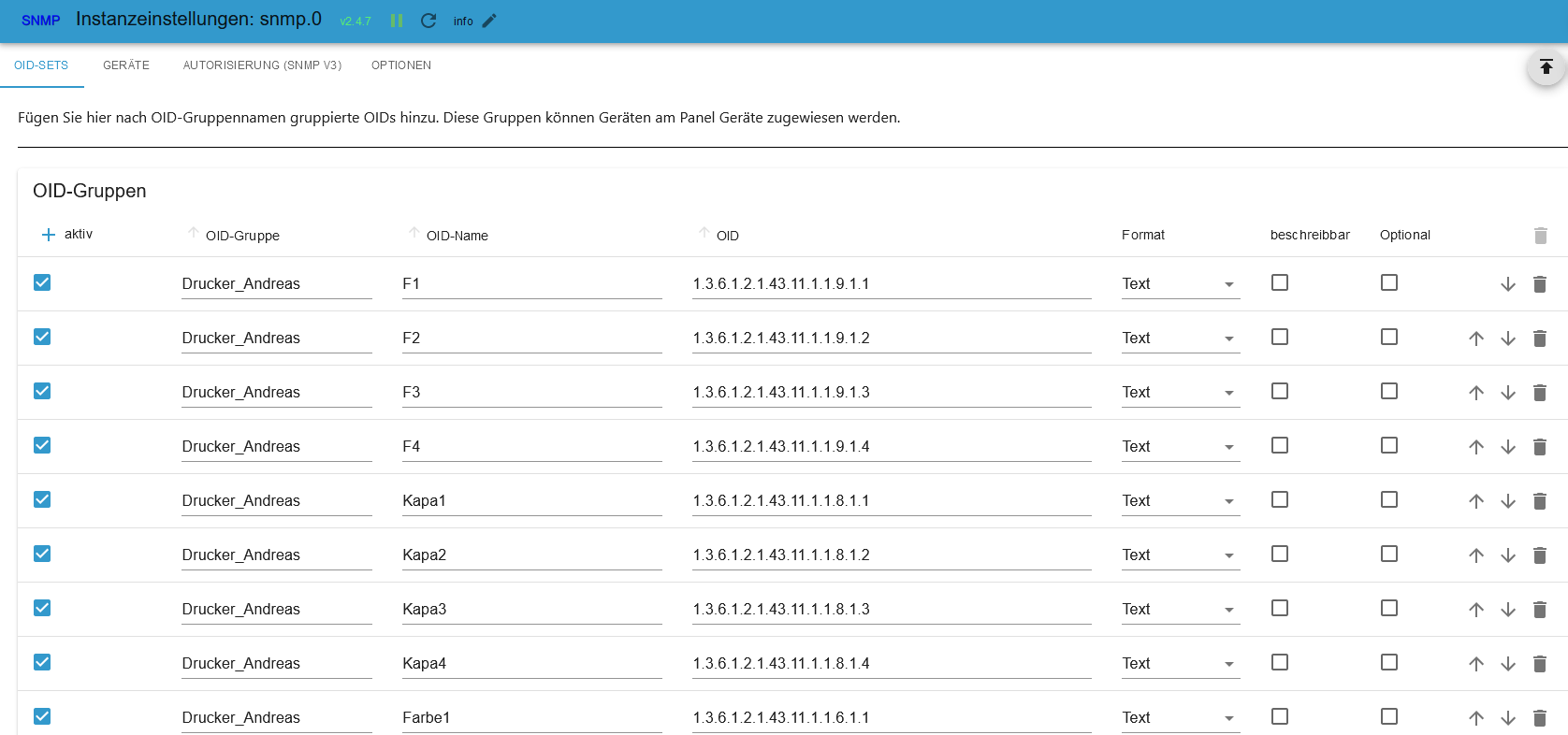Mark the F2 row as Optional

point(1389,337)
